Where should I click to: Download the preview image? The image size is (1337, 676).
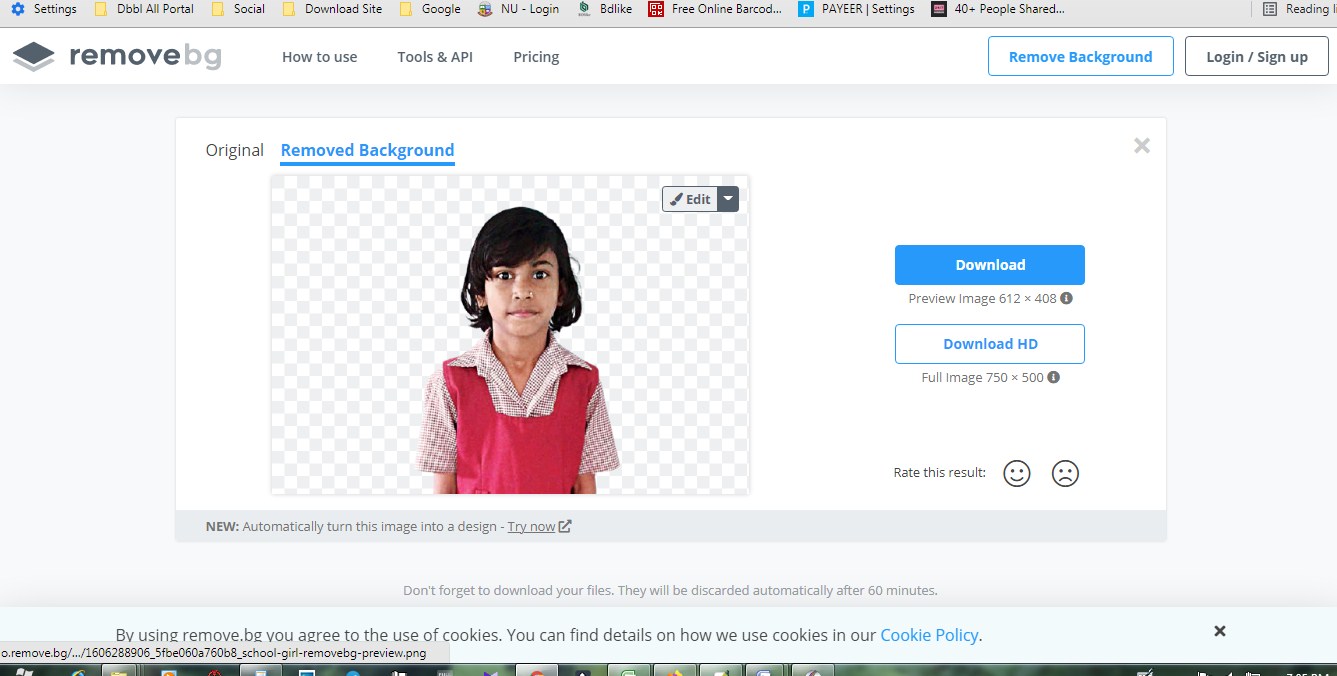point(990,265)
